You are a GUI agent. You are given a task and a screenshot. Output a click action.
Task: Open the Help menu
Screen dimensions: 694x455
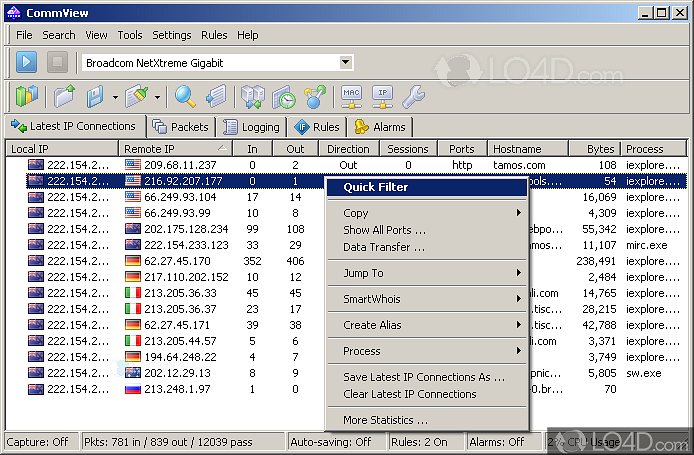247,35
